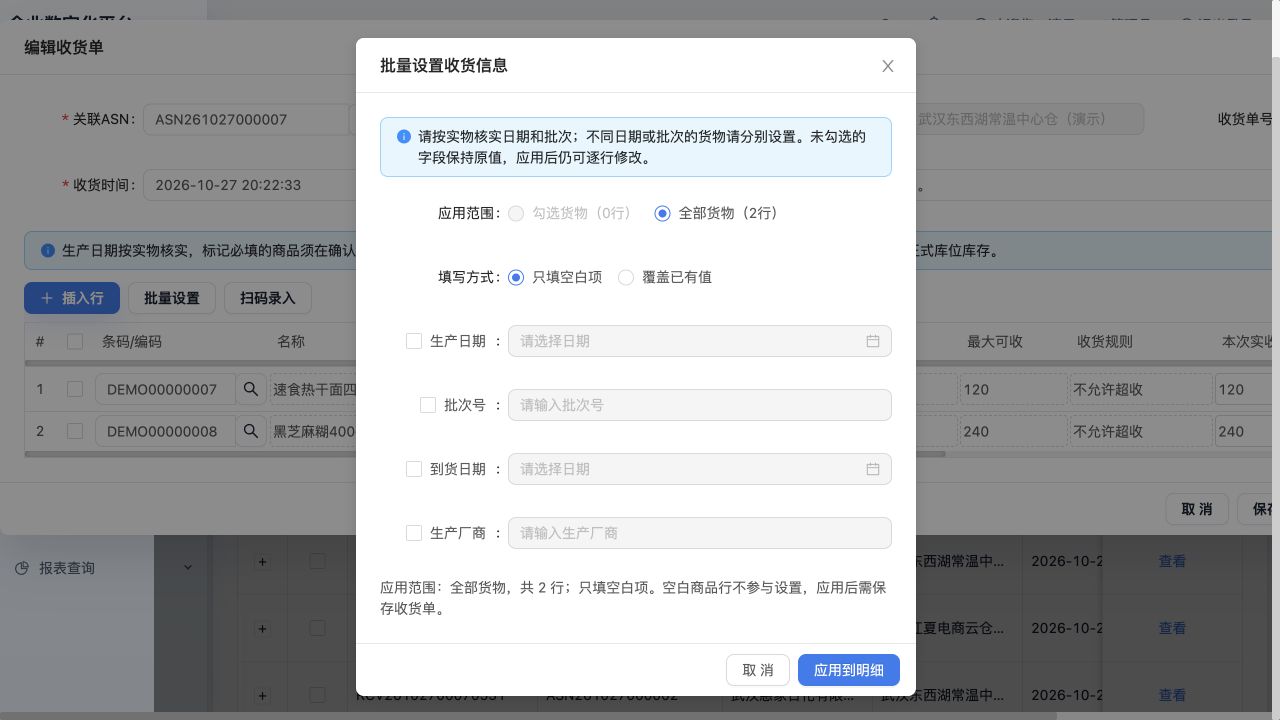This screenshot has height=720, width=1280.
Task: Click 取消 in the batch settings dialog
Action: pos(758,670)
